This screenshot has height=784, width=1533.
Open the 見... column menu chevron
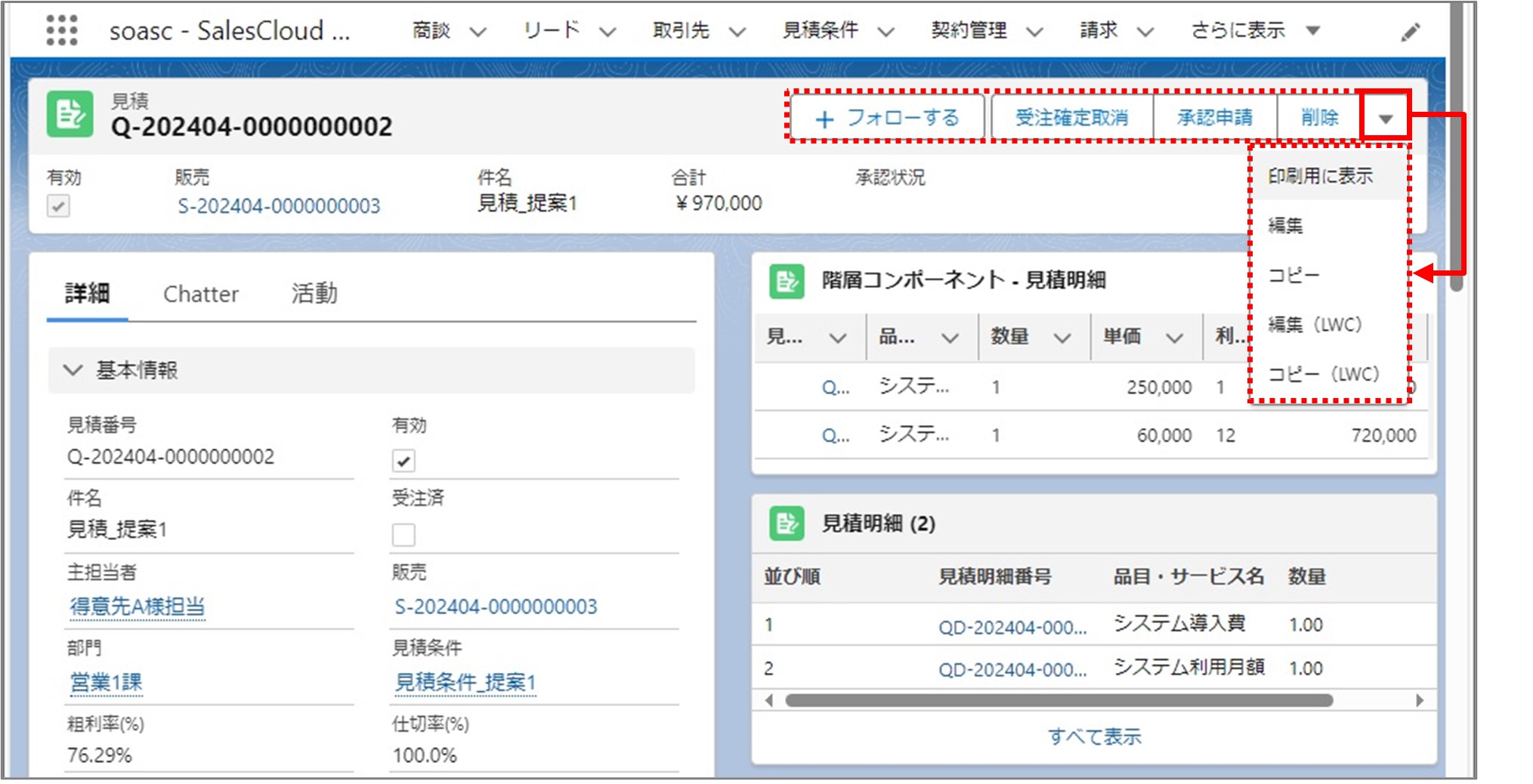(838, 338)
